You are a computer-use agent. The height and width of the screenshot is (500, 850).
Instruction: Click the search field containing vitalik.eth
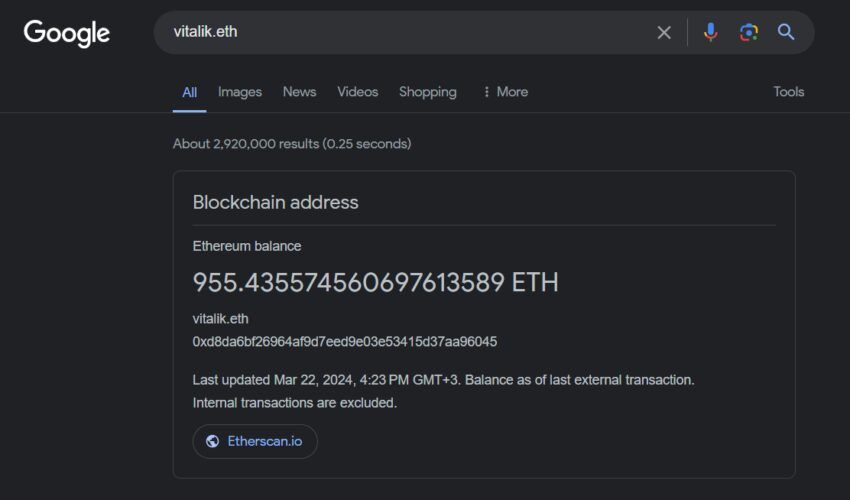click(x=400, y=32)
